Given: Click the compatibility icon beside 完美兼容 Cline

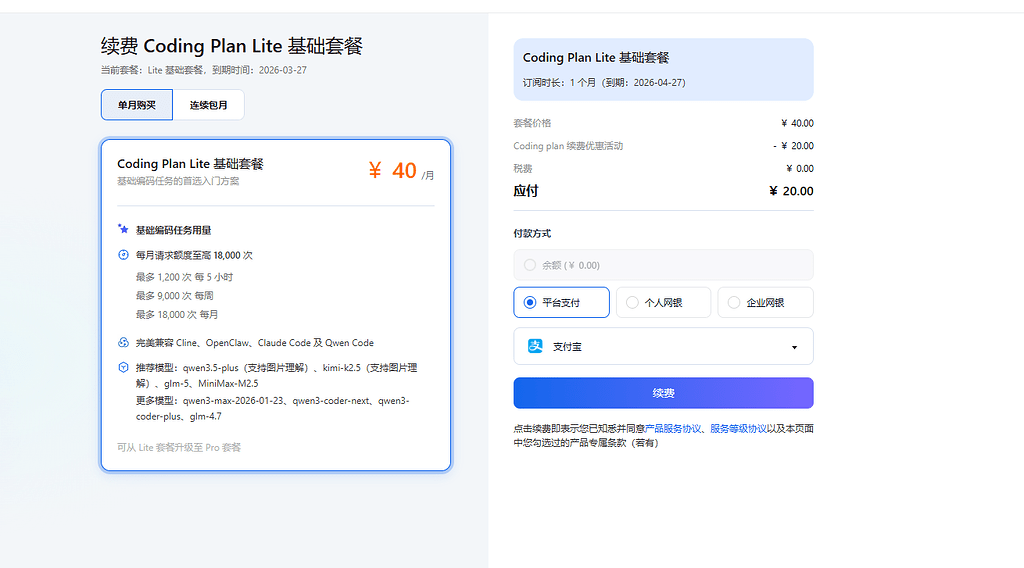Looking at the screenshot, I should pyautogui.click(x=123, y=342).
